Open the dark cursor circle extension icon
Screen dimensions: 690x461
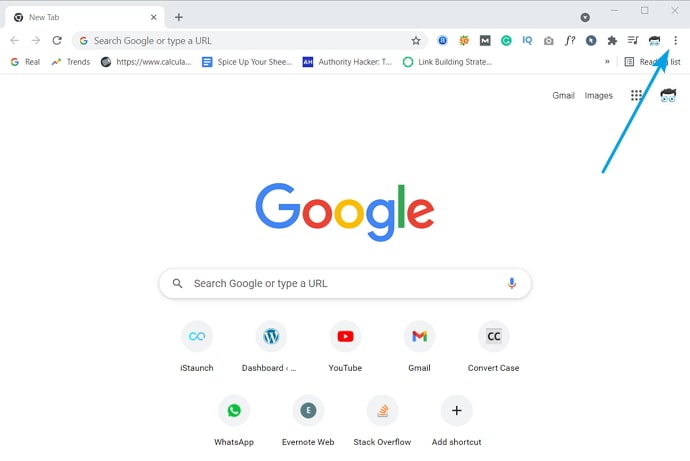click(x=591, y=40)
